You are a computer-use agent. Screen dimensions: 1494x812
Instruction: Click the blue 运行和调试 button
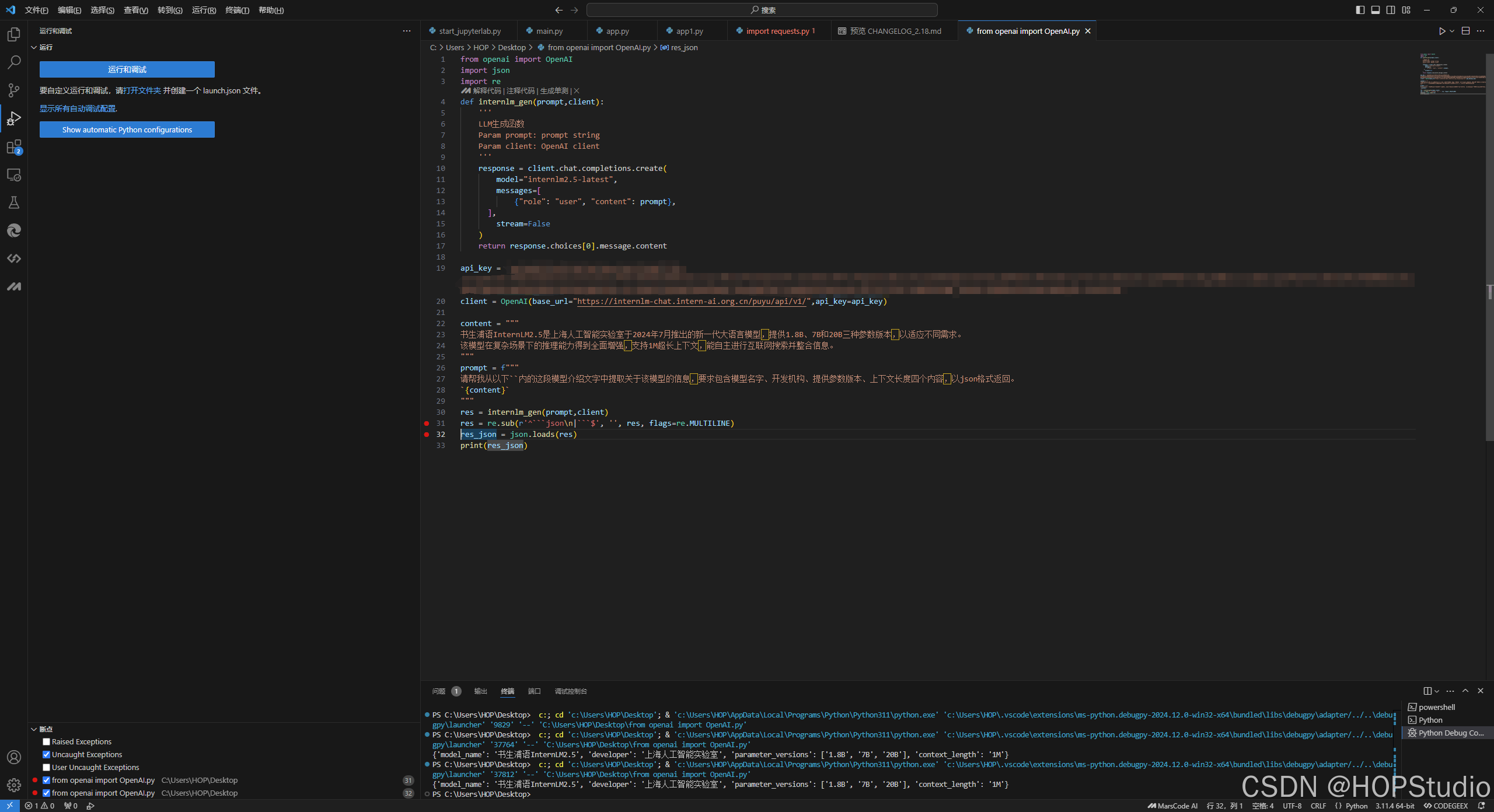tap(127, 69)
